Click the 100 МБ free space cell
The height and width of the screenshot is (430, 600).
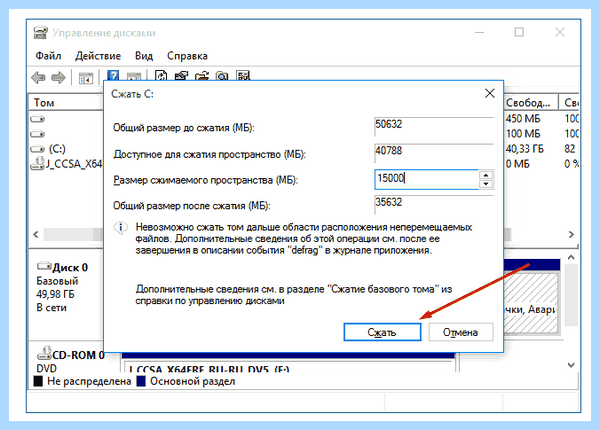click(523, 134)
